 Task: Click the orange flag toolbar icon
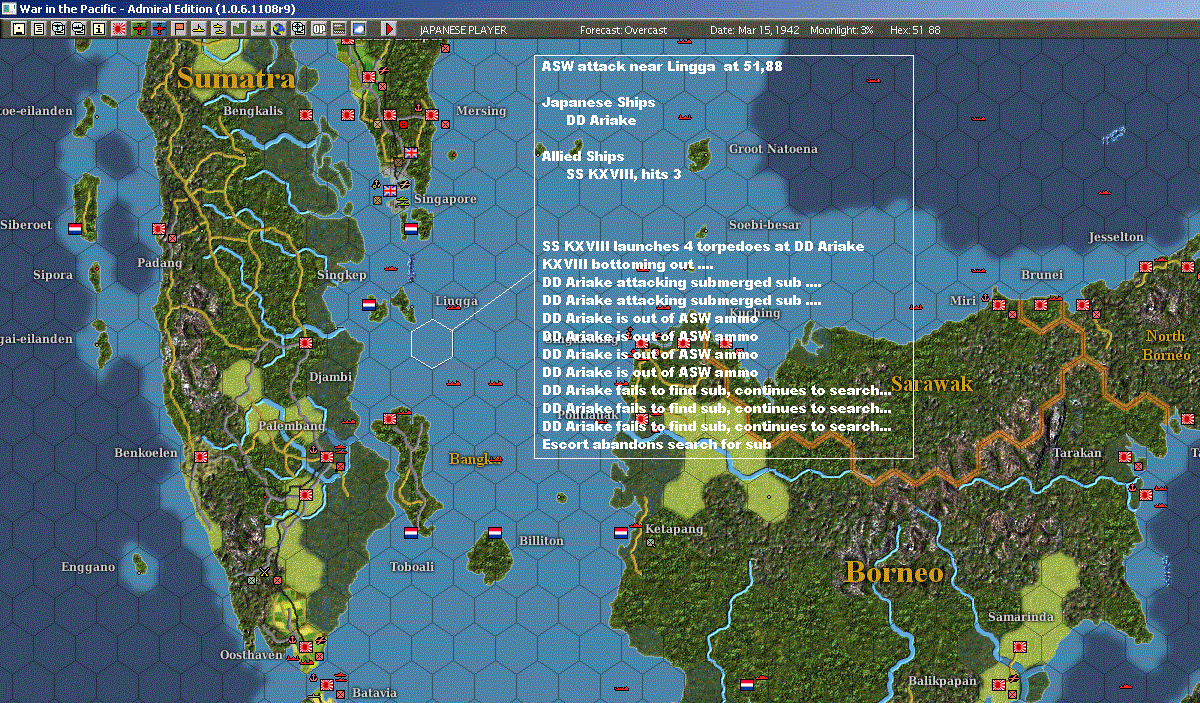179,29
